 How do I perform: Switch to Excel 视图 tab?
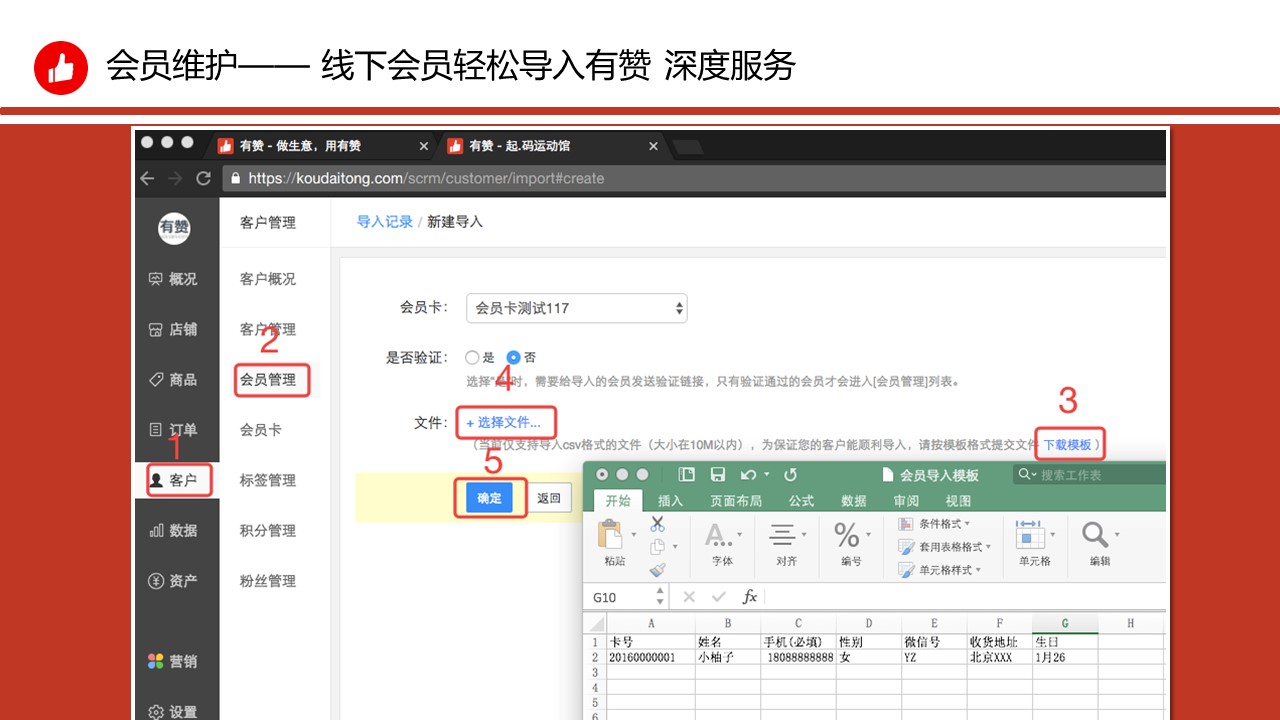point(958,501)
